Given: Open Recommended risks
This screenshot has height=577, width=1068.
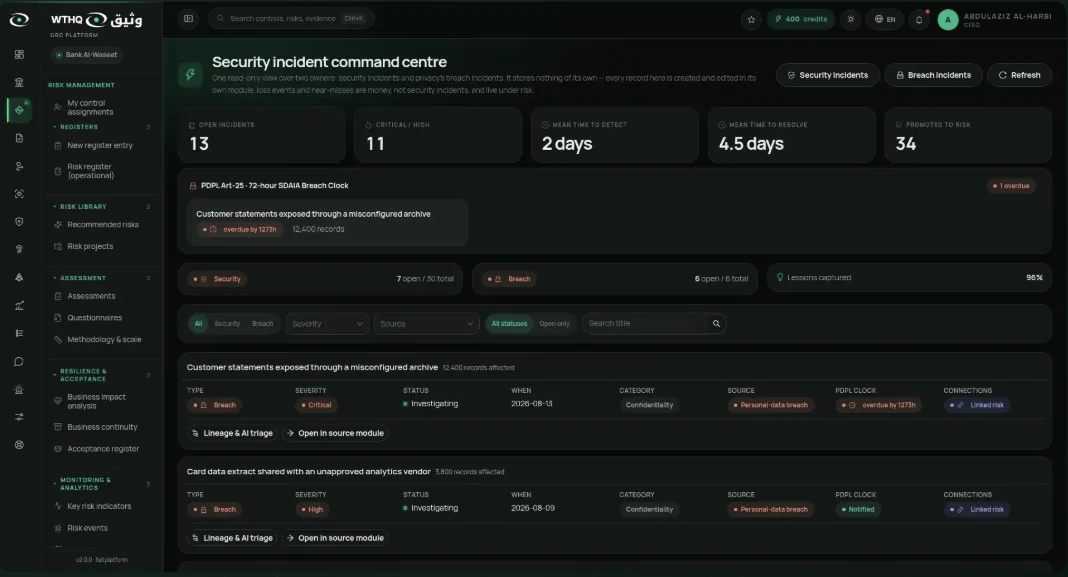Looking at the screenshot, I should (x=102, y=225).
